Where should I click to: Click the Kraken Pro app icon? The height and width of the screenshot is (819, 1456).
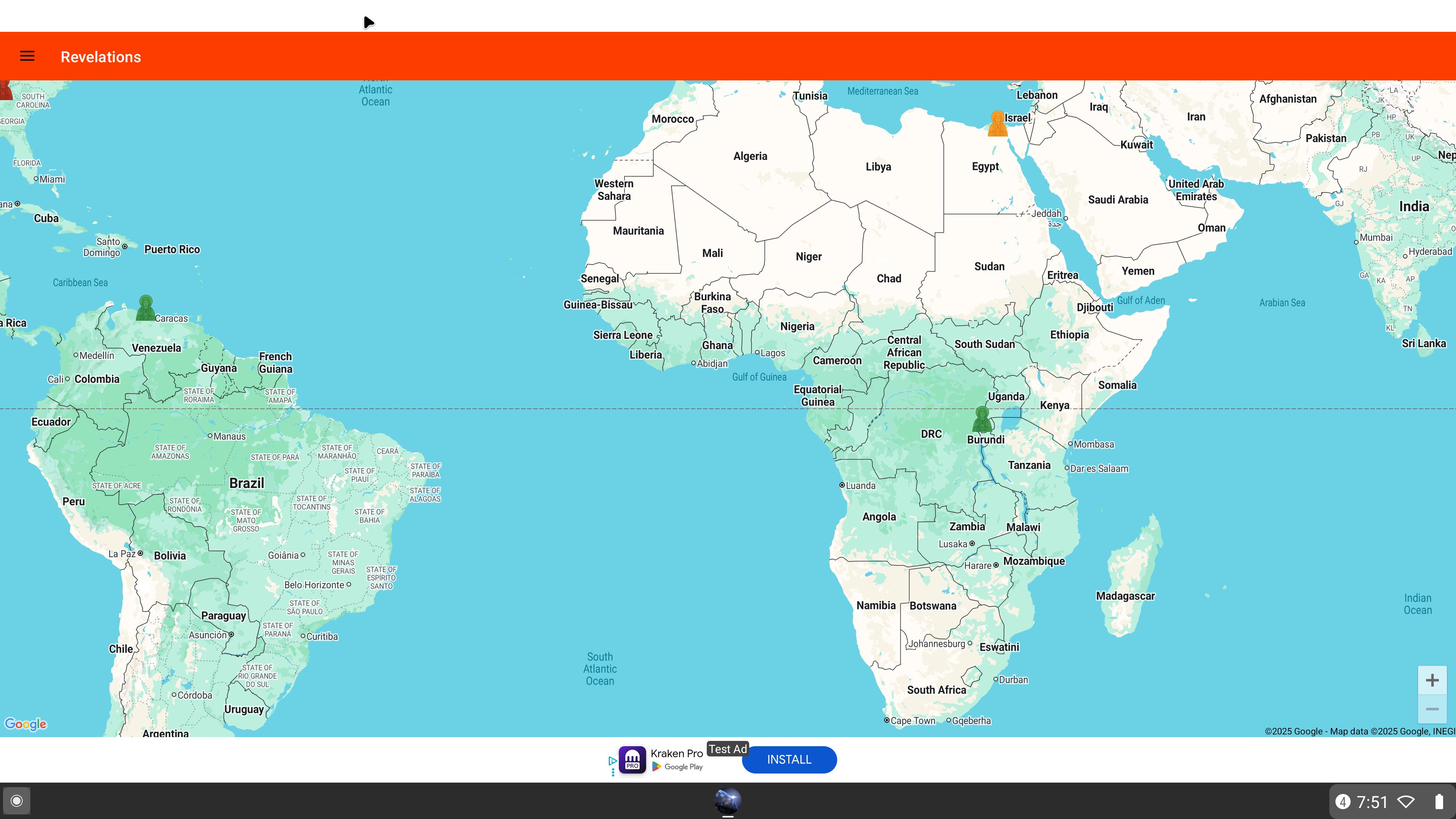pos(632,759)
